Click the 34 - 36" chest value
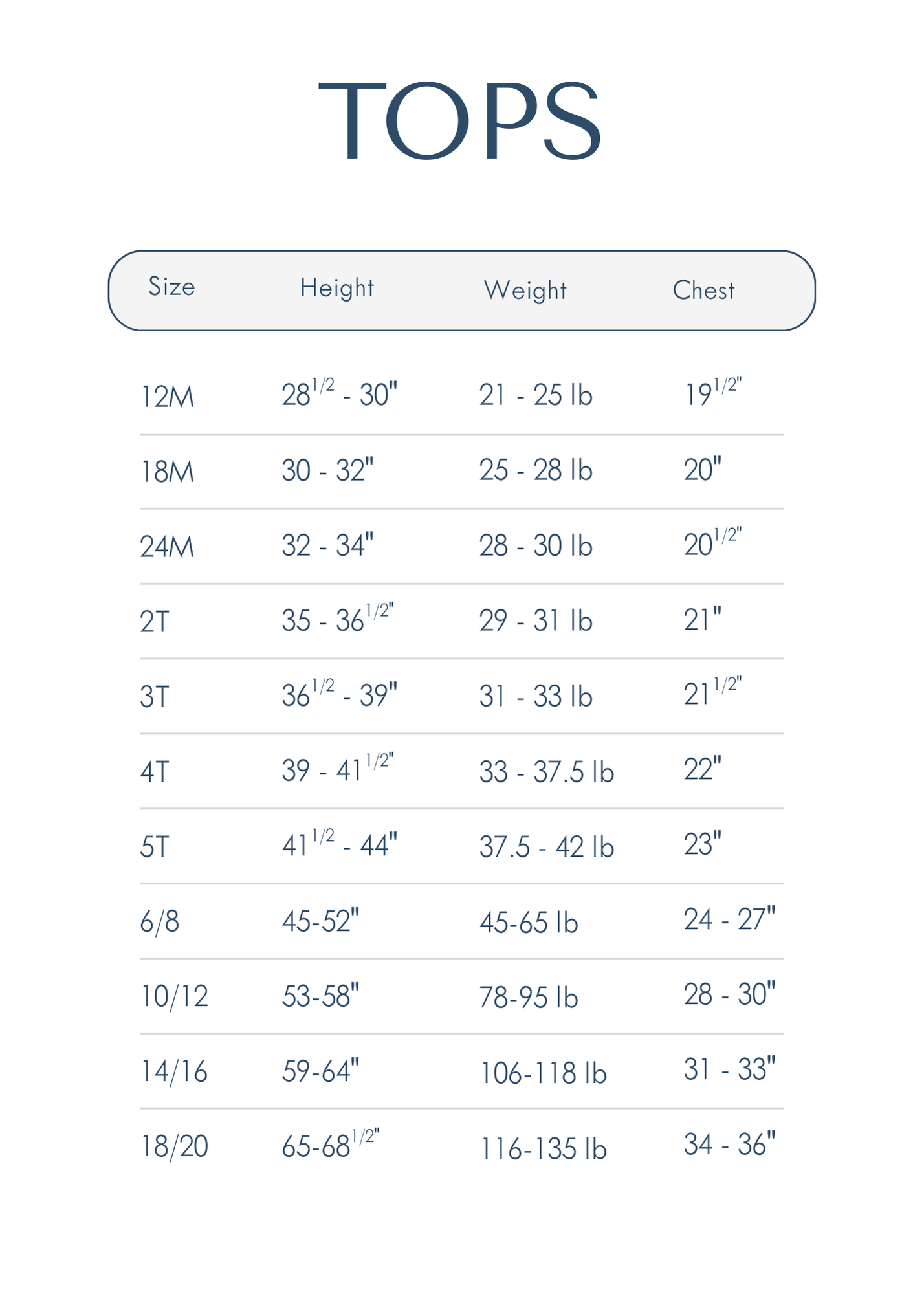 [x=729, y=1145]
